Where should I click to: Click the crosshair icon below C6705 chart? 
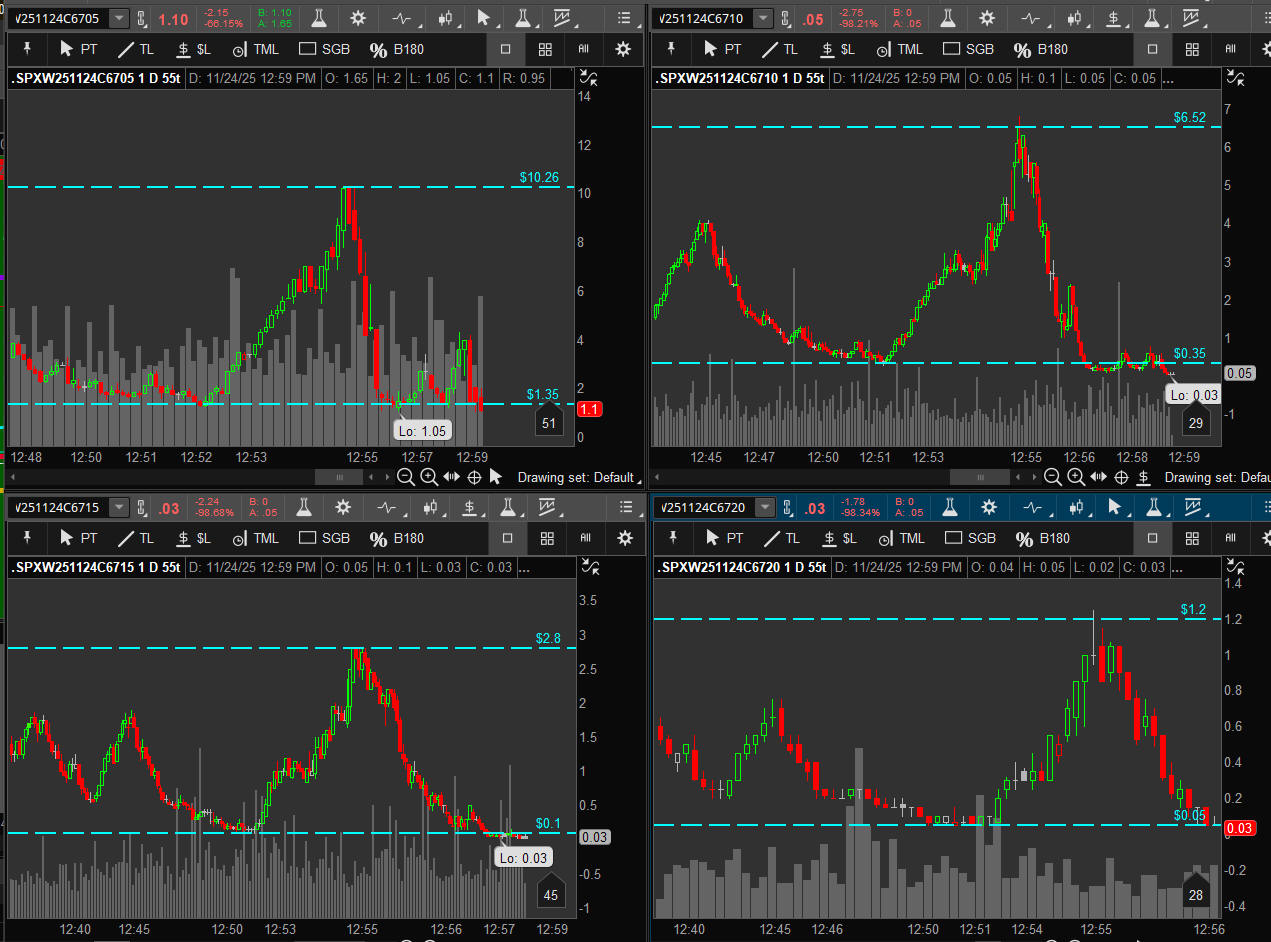[474, 477]
